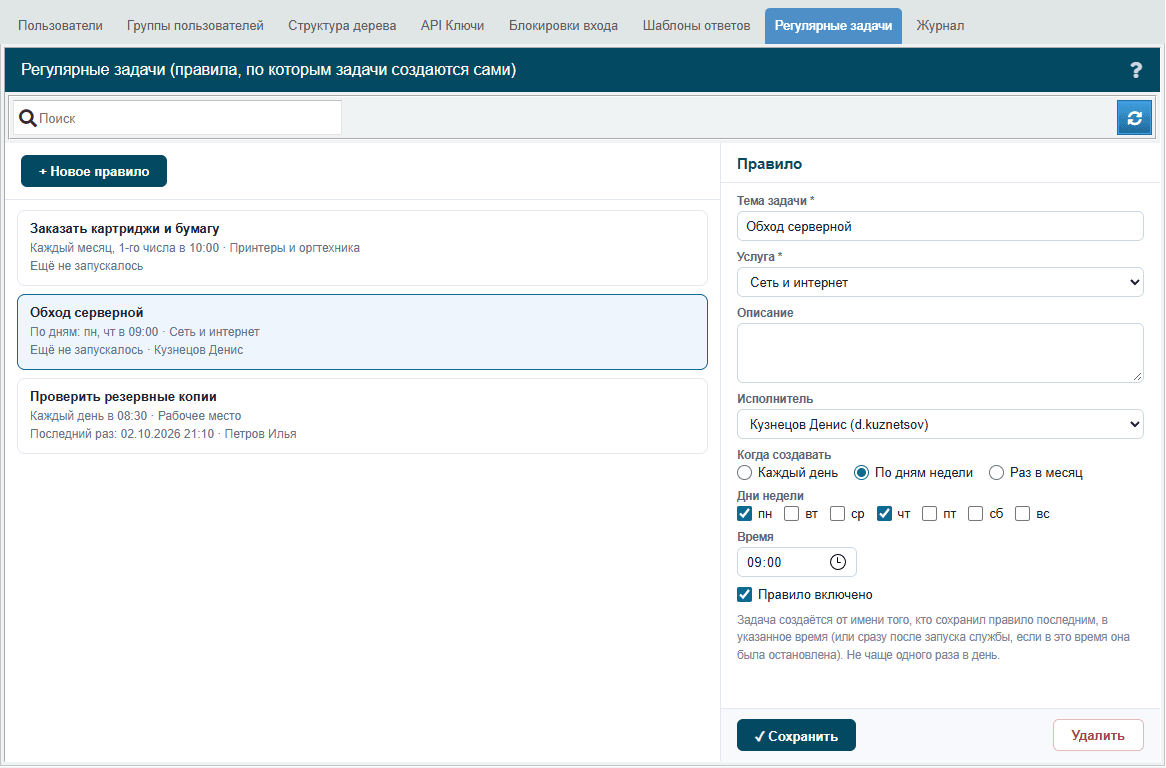
Task: Uncheck the "чт" weekday checkbox
Action: pyautogui.click(x=884, y=514)
